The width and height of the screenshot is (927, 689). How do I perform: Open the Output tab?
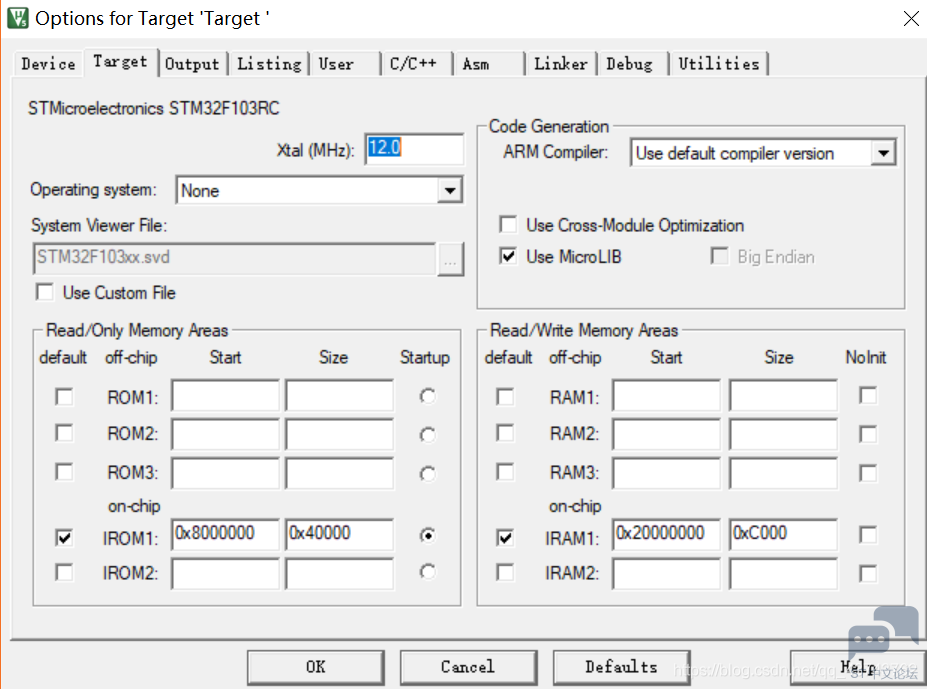192,64
